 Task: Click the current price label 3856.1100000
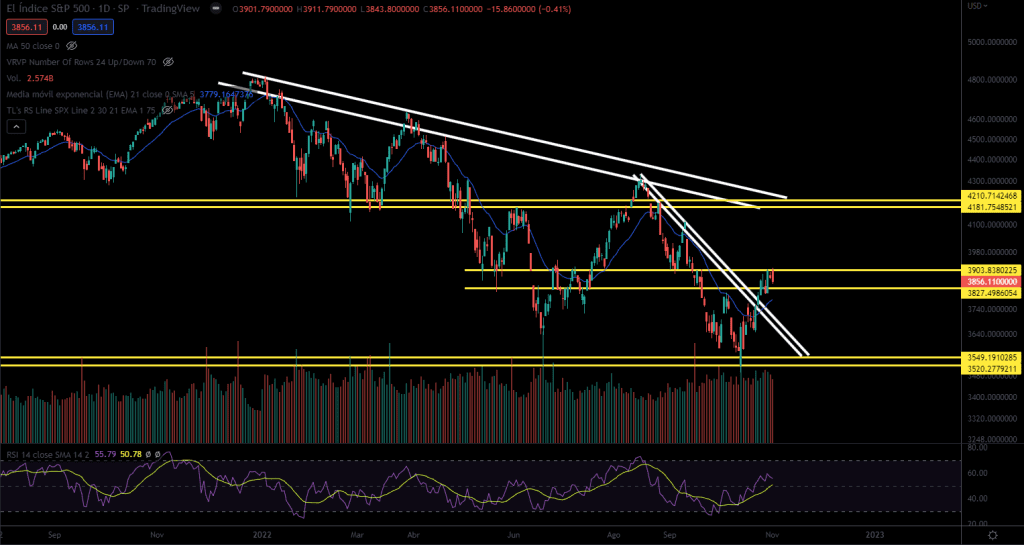click(993, 281)
